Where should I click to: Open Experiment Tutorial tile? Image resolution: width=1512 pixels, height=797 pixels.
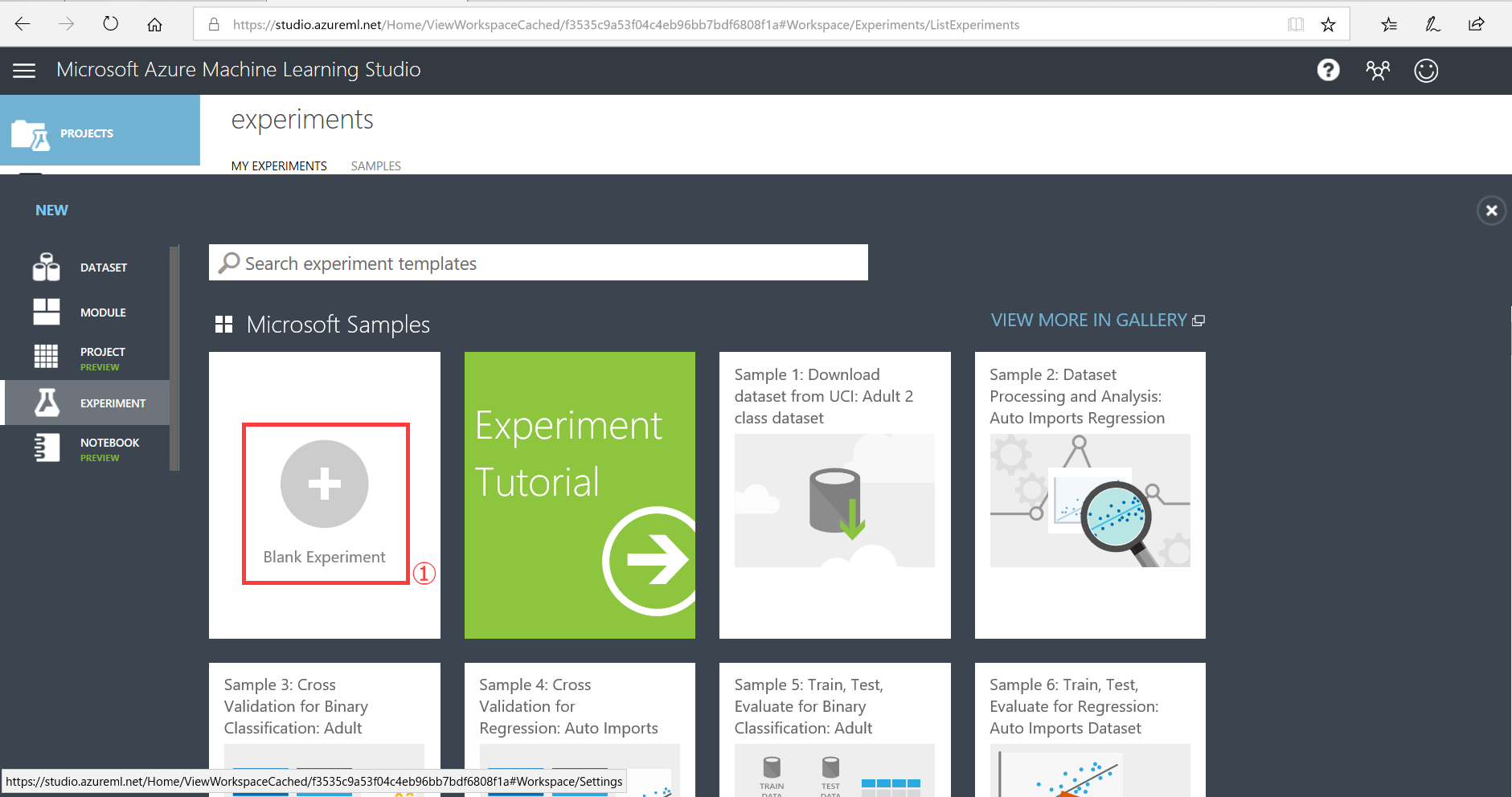tap(580, 495)
